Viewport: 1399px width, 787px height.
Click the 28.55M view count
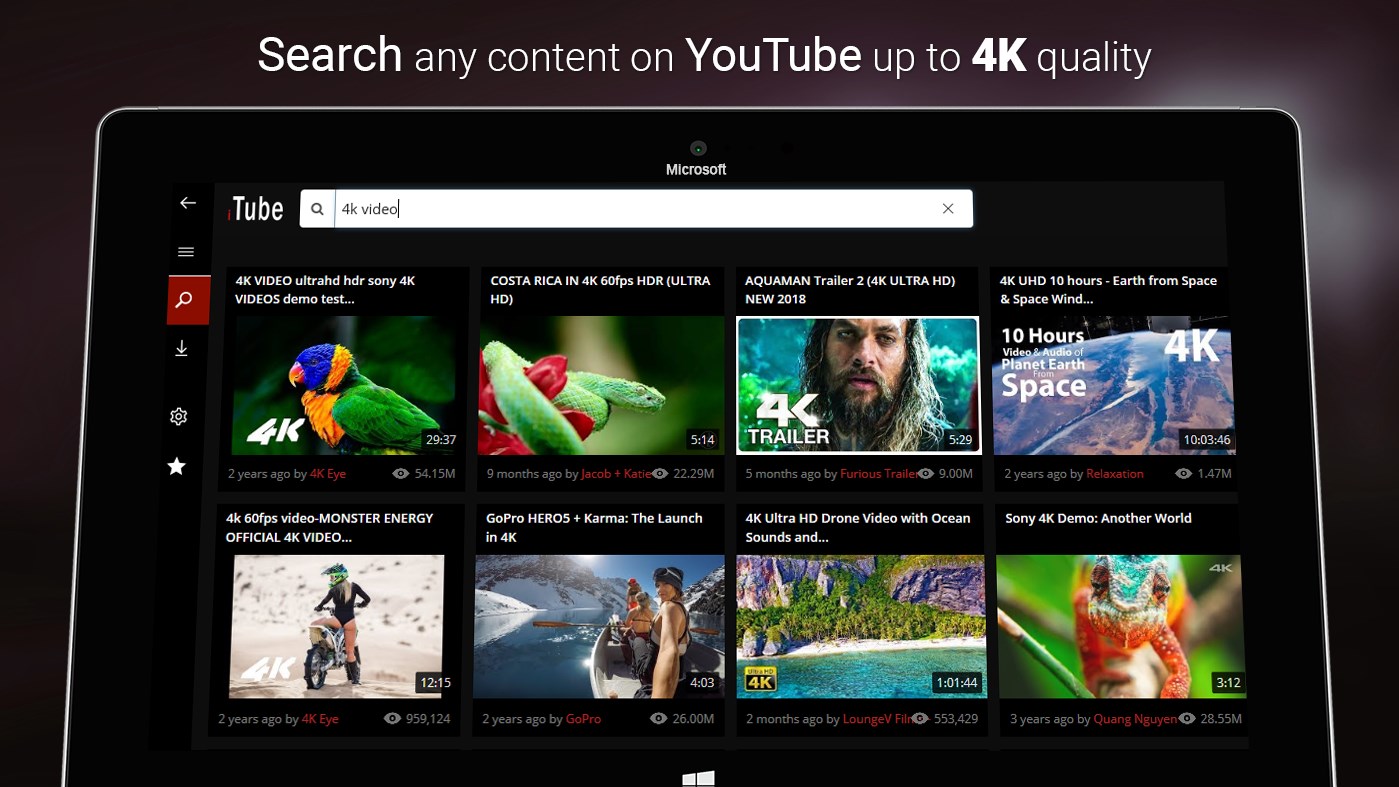pos(1221,719)
